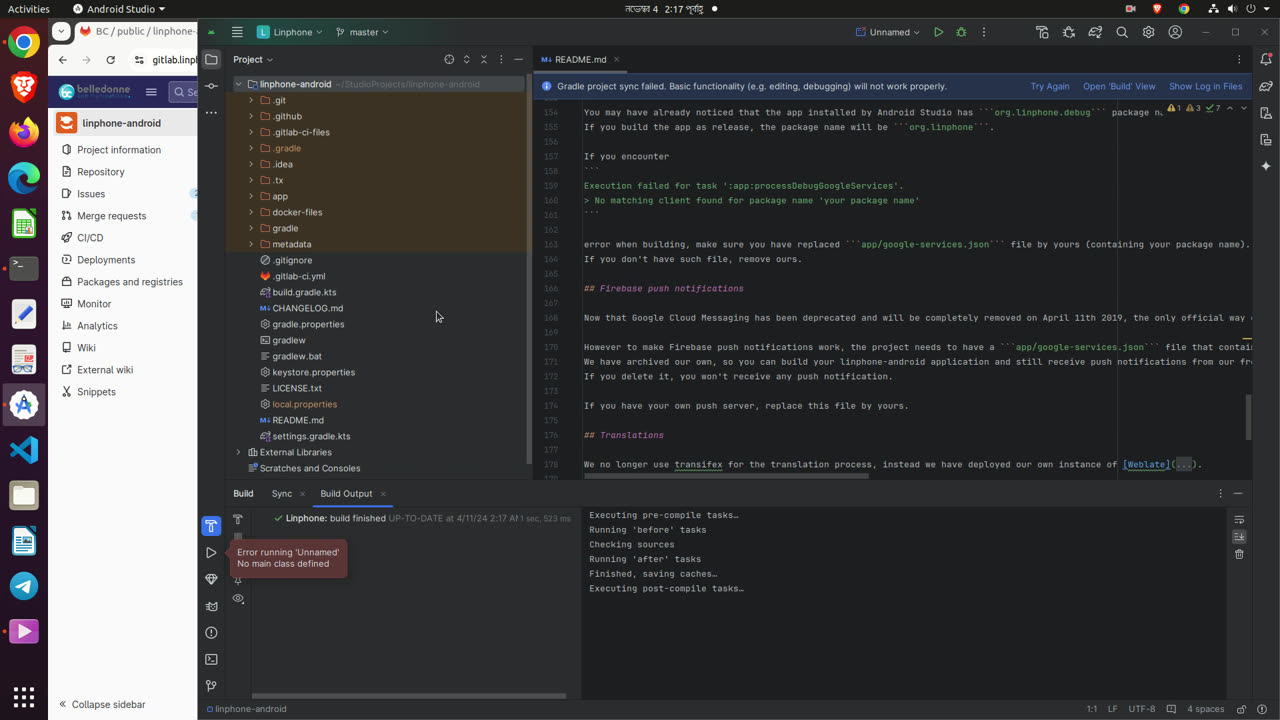Viewport: 1280px width, 720px height.
Task: Click the UTF-8 encoding in status bar
Action: [1142, 709]
